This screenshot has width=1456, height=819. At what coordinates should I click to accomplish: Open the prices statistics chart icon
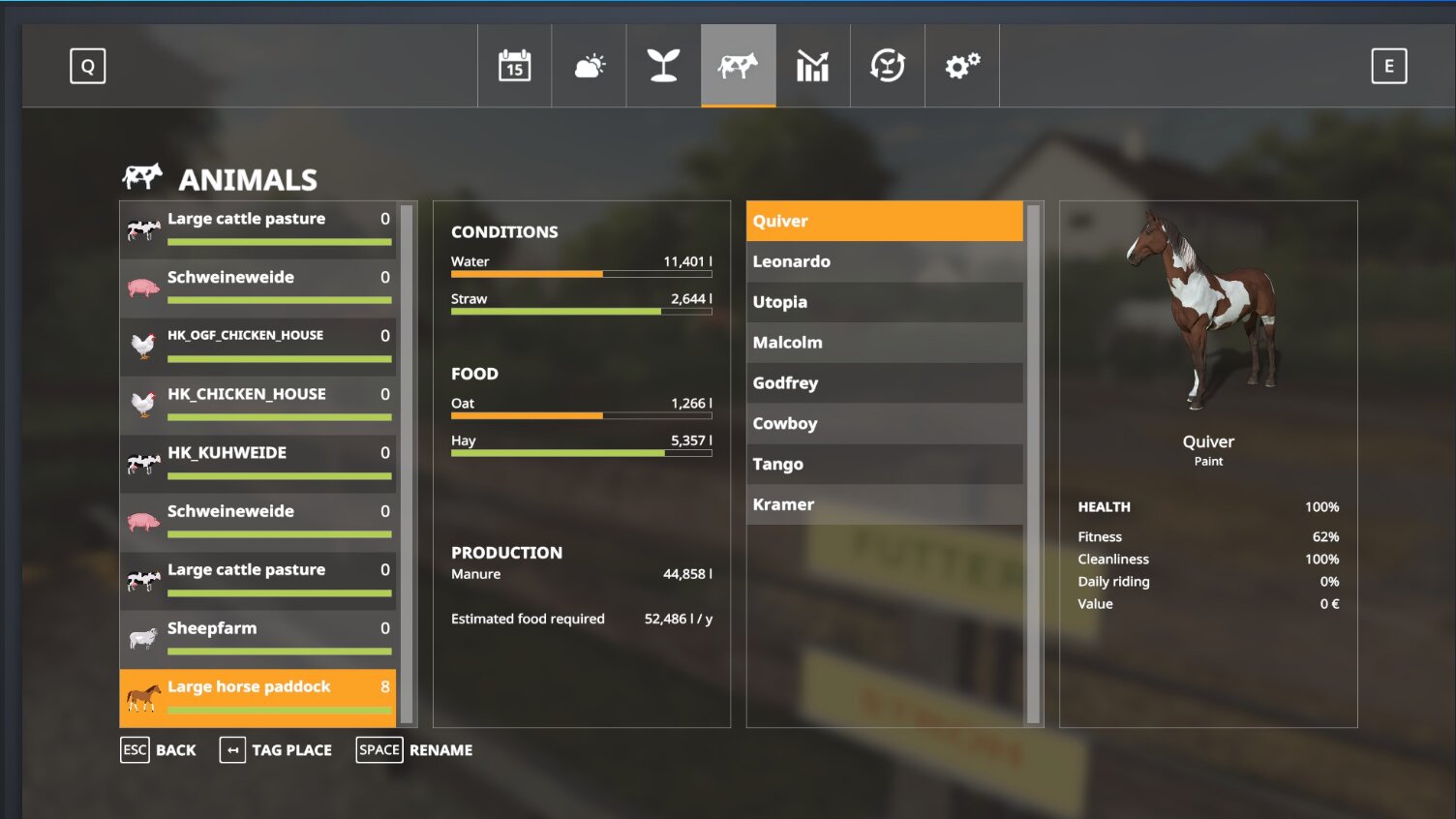812,66
